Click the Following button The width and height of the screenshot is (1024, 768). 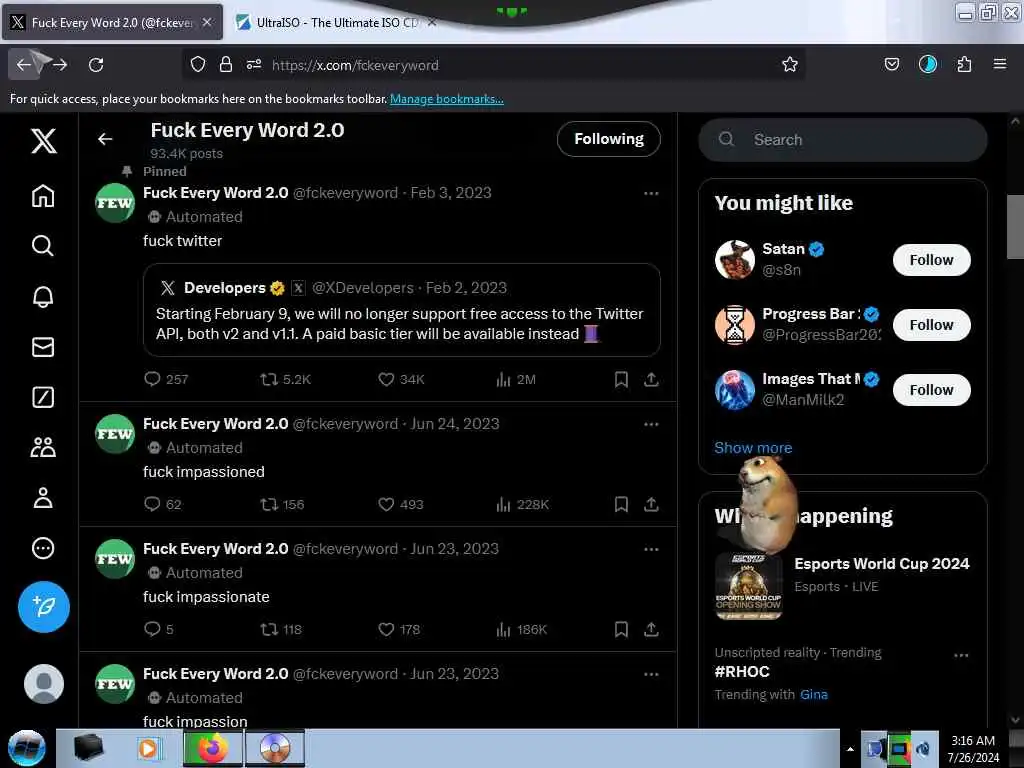pos(609,139)
